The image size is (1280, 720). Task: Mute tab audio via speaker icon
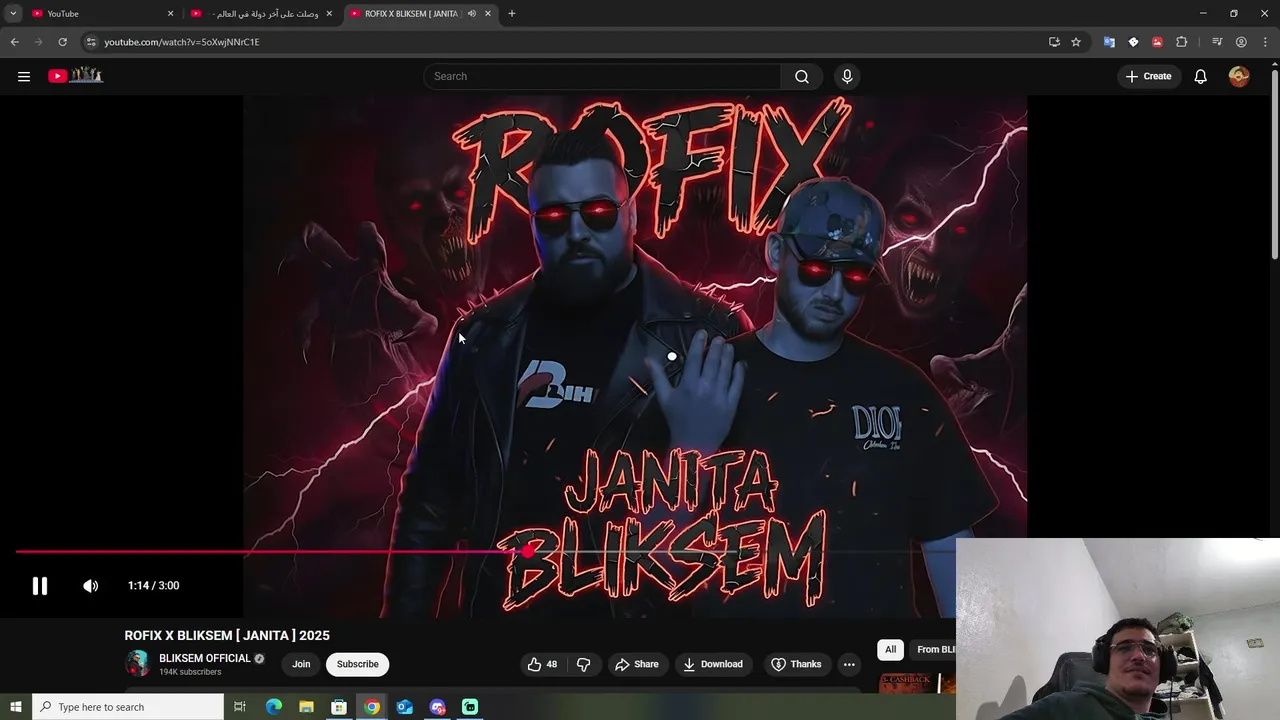click(471, 13)
